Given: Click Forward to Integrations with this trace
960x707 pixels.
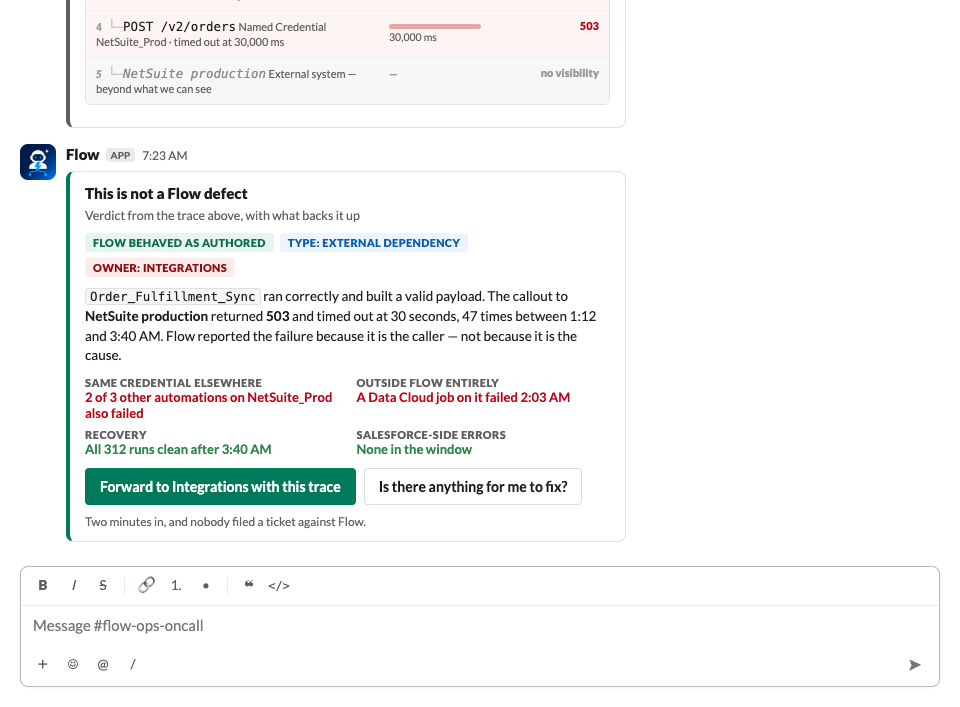Looking at the screenshot, I should 220,487.
